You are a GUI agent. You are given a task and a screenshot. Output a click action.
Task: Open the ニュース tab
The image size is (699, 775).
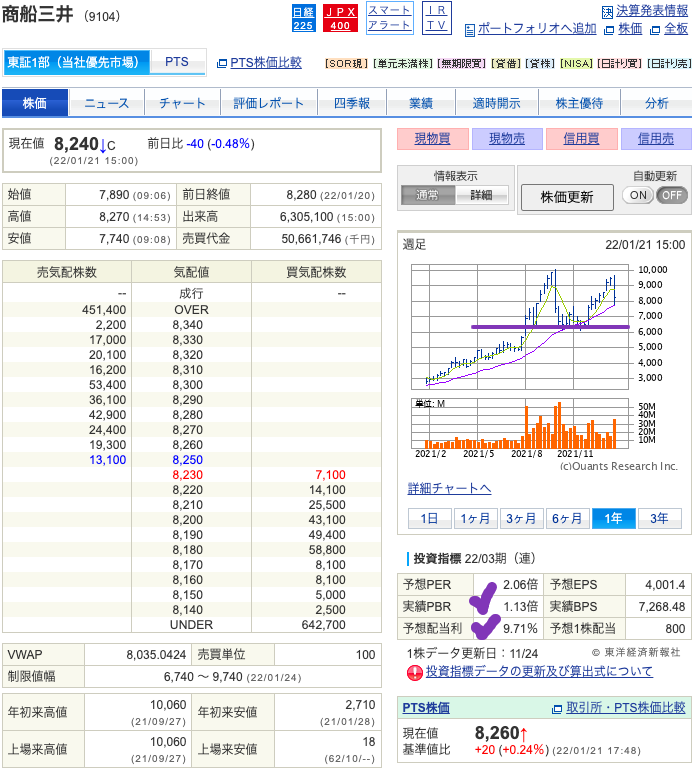106,103
